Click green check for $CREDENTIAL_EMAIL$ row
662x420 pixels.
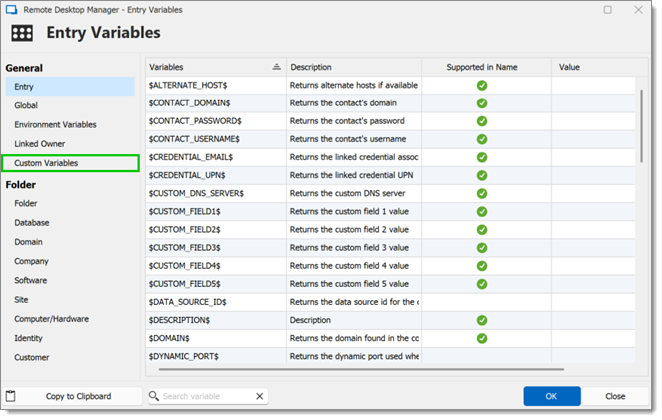(482, 157)
